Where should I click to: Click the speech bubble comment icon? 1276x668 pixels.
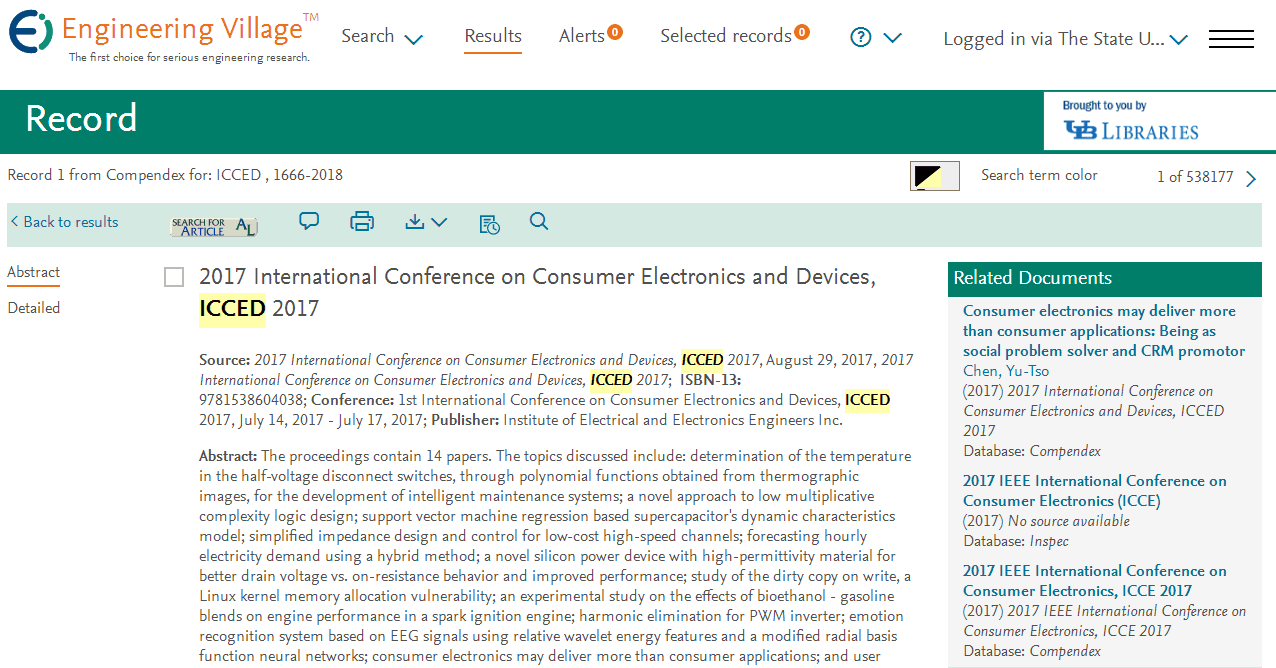(309, 221)
